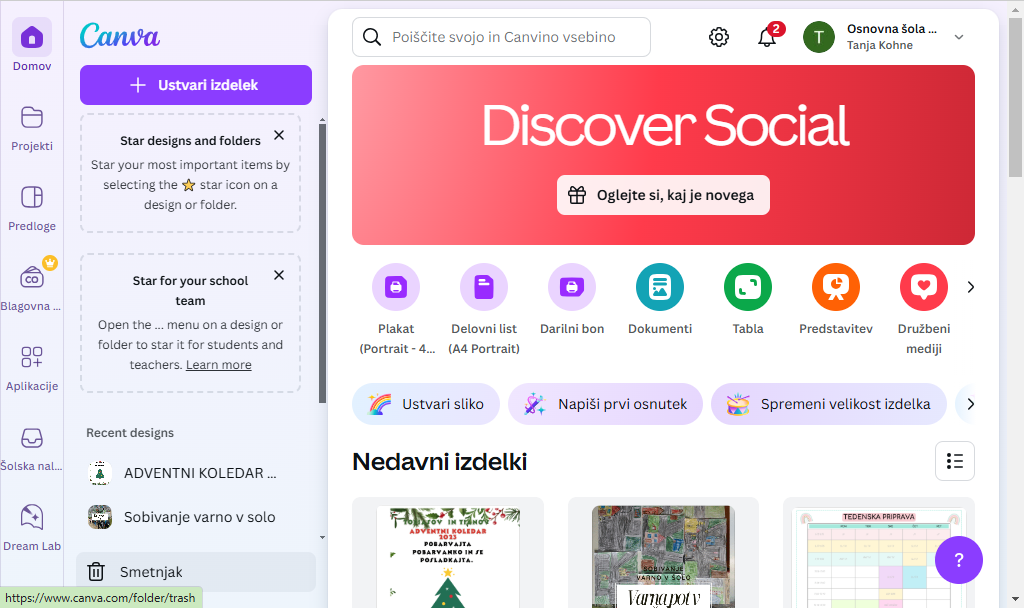
Task: Open Aplikacije apps in sidebar
Action: pos(31,357)
